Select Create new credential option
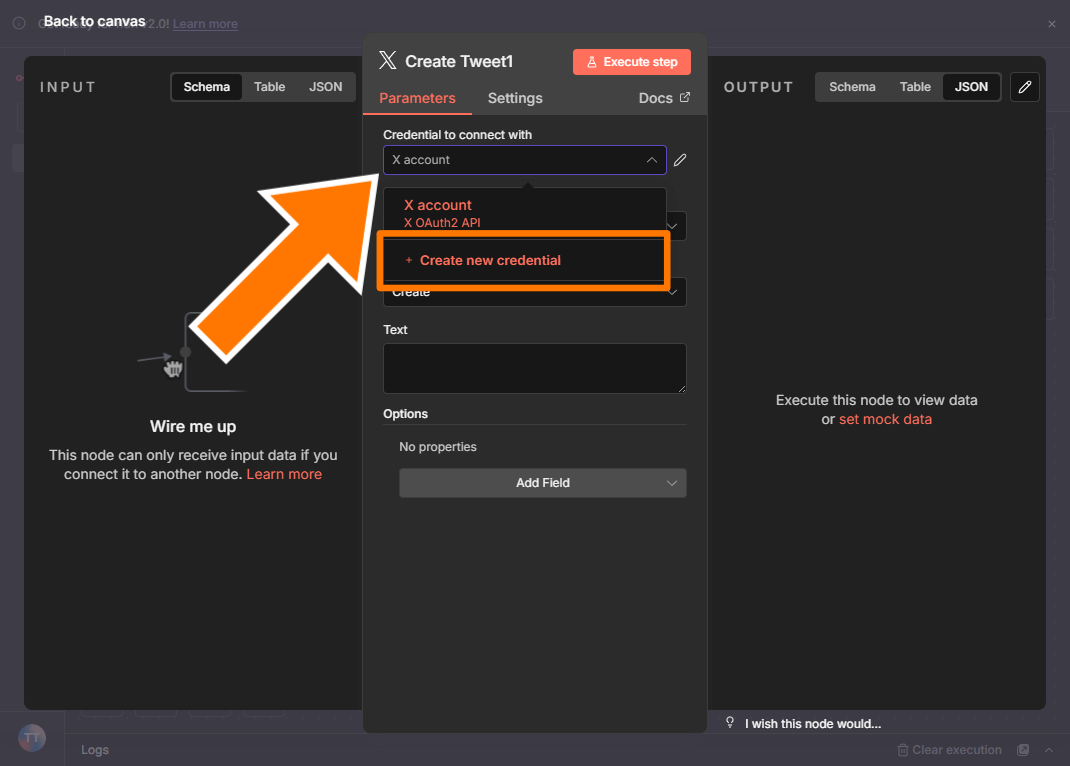The height and width of the screenshot is (766, 1070). (490, 260)
